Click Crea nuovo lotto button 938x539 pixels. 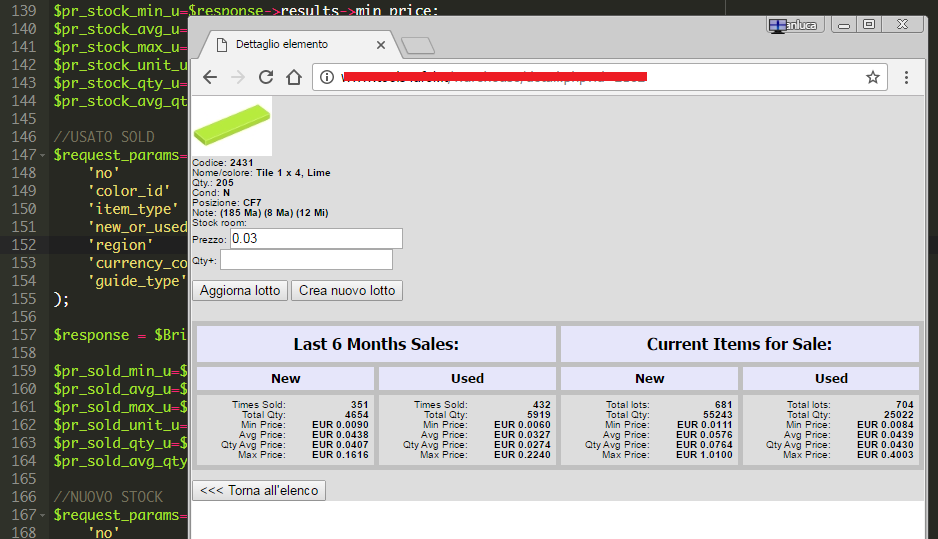coord(347,291)
